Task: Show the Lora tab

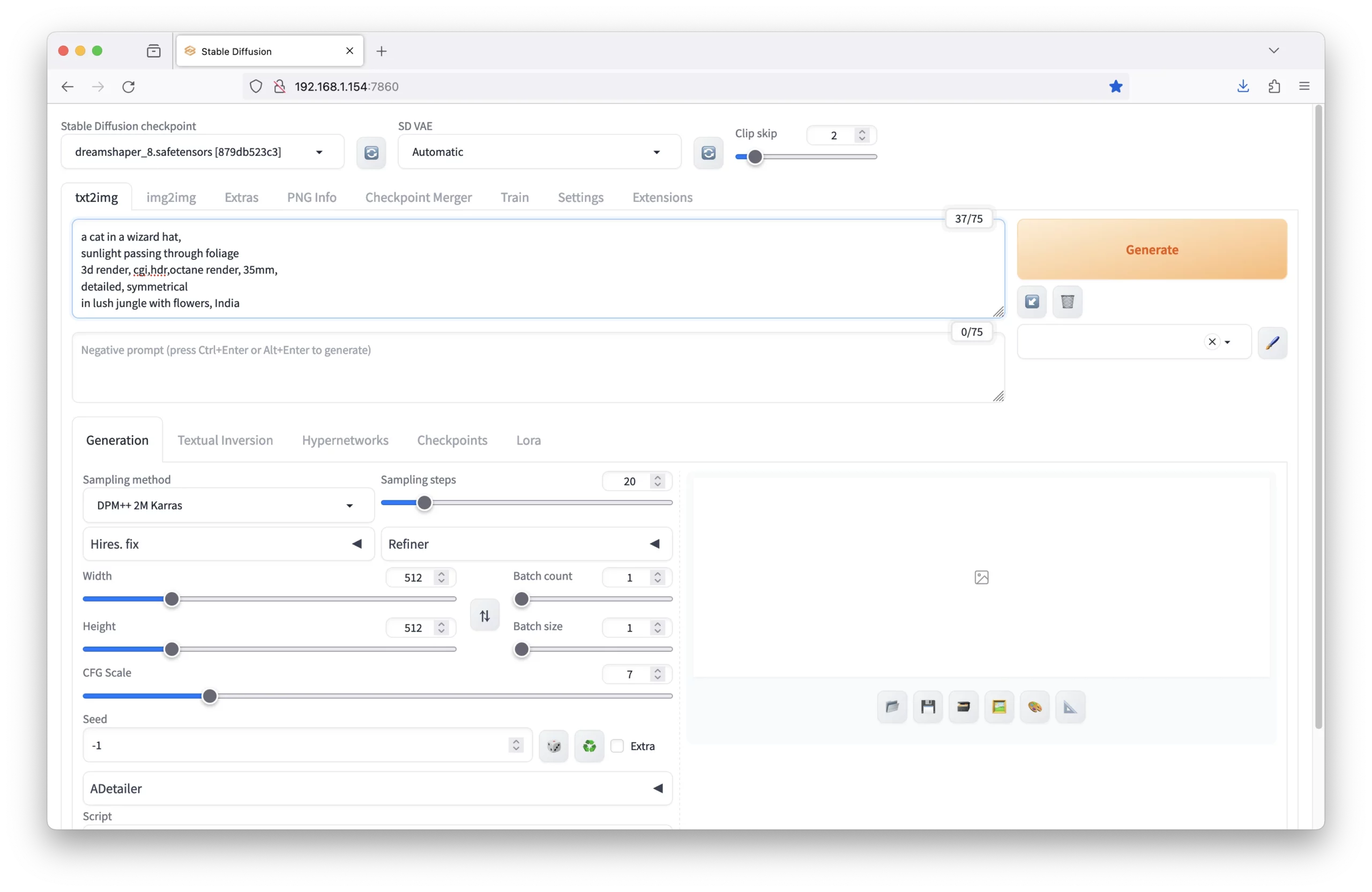Action: 528,440
